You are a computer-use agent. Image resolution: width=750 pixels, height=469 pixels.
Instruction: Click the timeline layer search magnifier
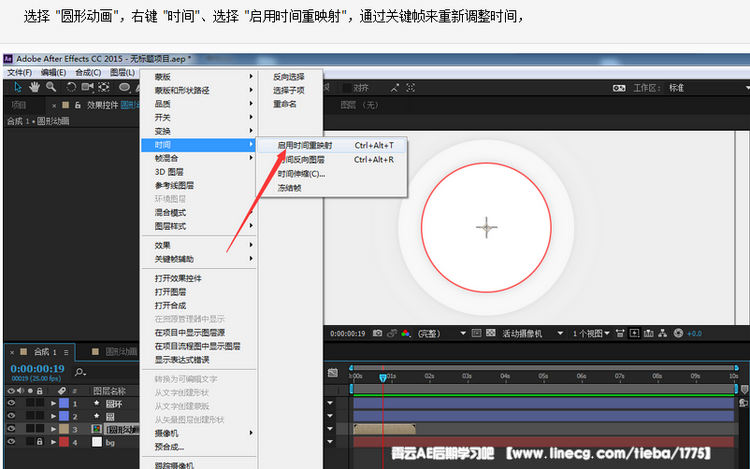click(80, 372)
